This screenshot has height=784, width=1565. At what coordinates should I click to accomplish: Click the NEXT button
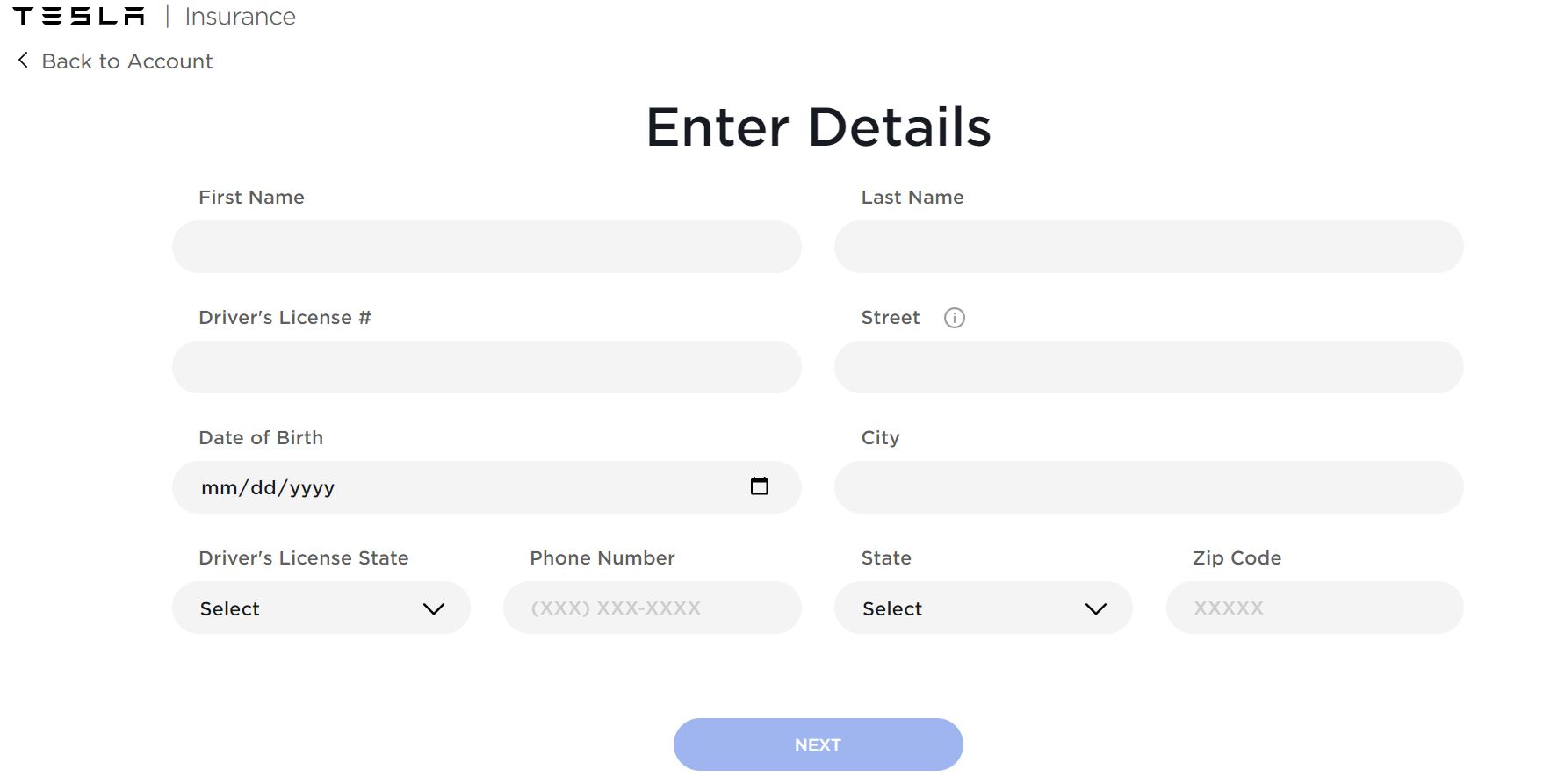click(819, 744)
